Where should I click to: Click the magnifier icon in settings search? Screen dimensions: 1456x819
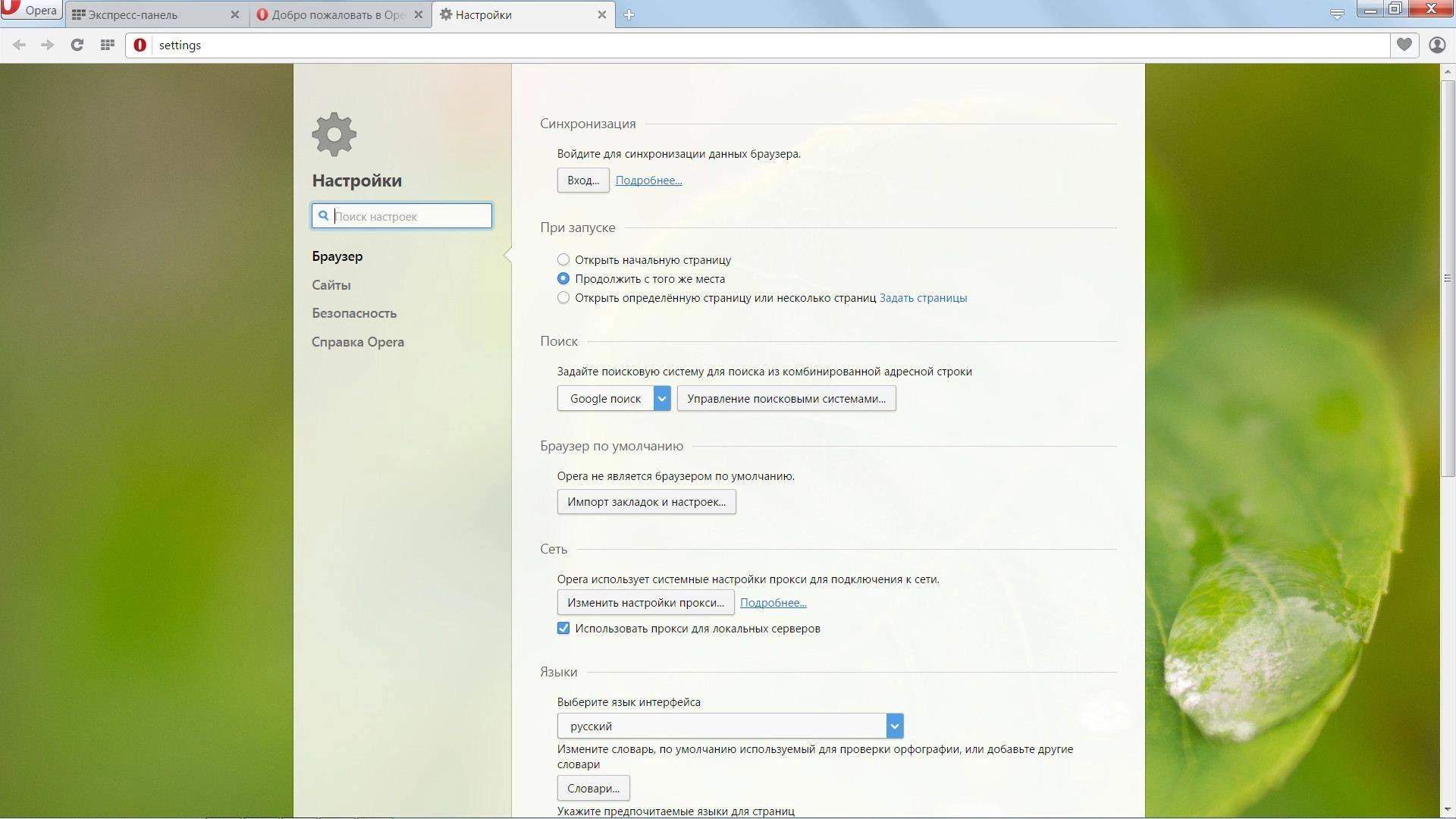tap(324, 215)
